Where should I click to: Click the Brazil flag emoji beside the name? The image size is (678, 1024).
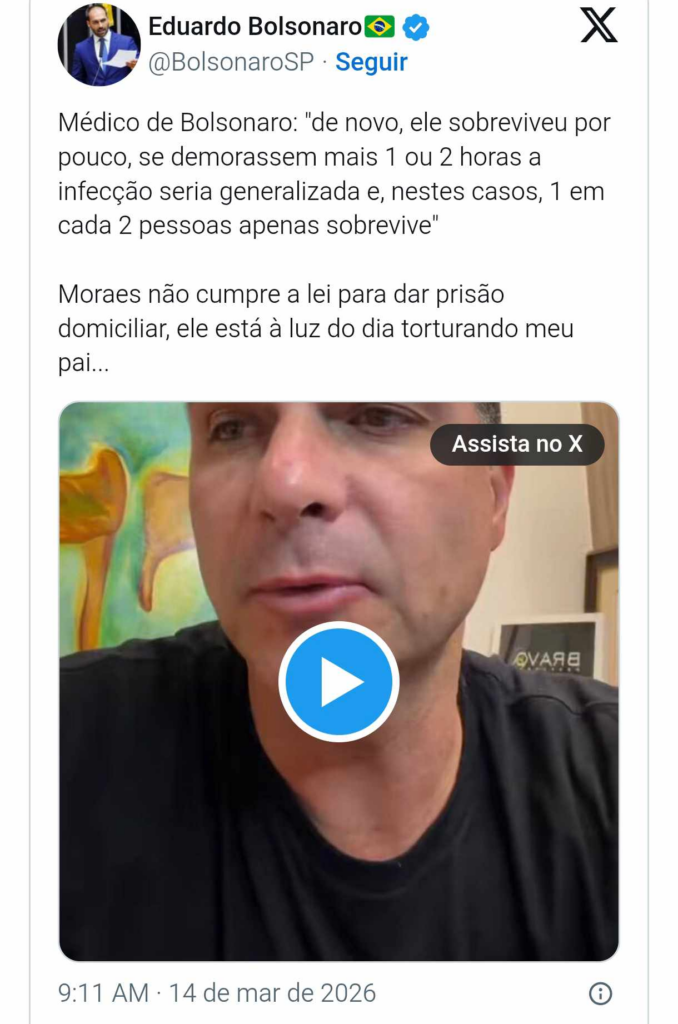379,27
